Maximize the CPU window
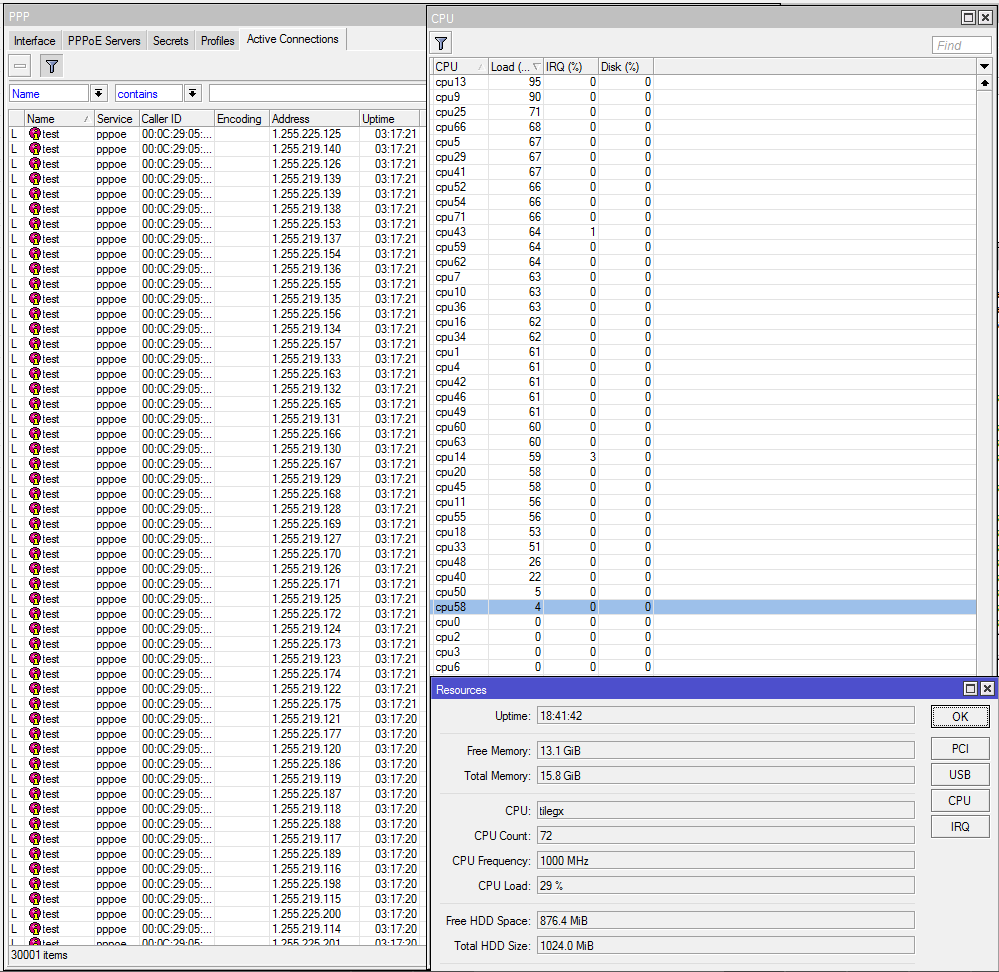 [x=968, y=18]
